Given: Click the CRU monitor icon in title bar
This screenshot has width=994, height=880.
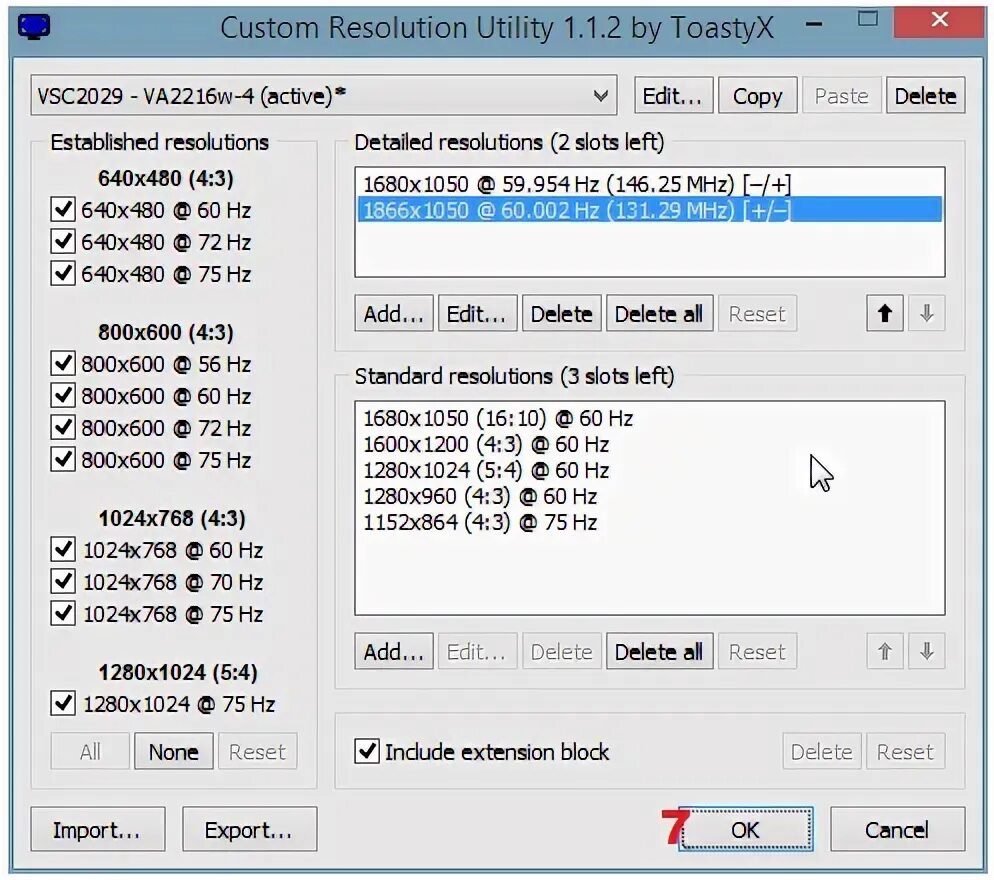Looking at the screenshot, I should point(34,27).
